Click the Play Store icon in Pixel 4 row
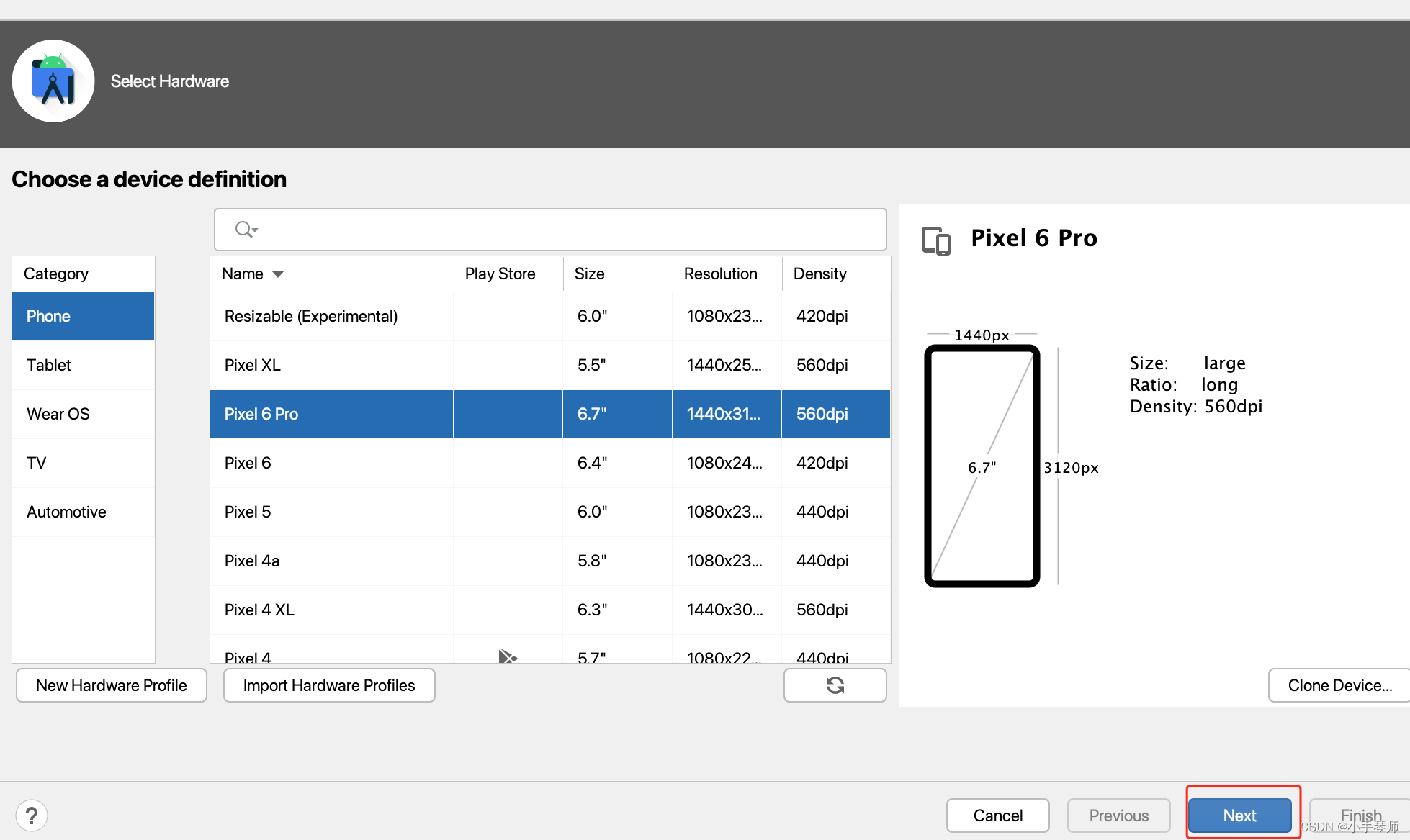Viewport: 1410px width, 840px height. (x=508, y=656)
